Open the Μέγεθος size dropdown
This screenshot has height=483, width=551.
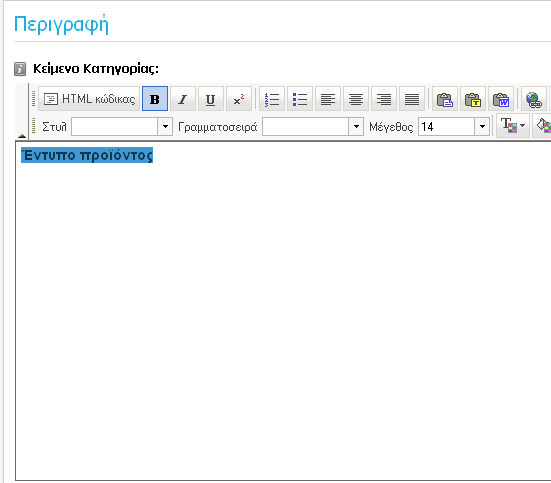[482, 126]
